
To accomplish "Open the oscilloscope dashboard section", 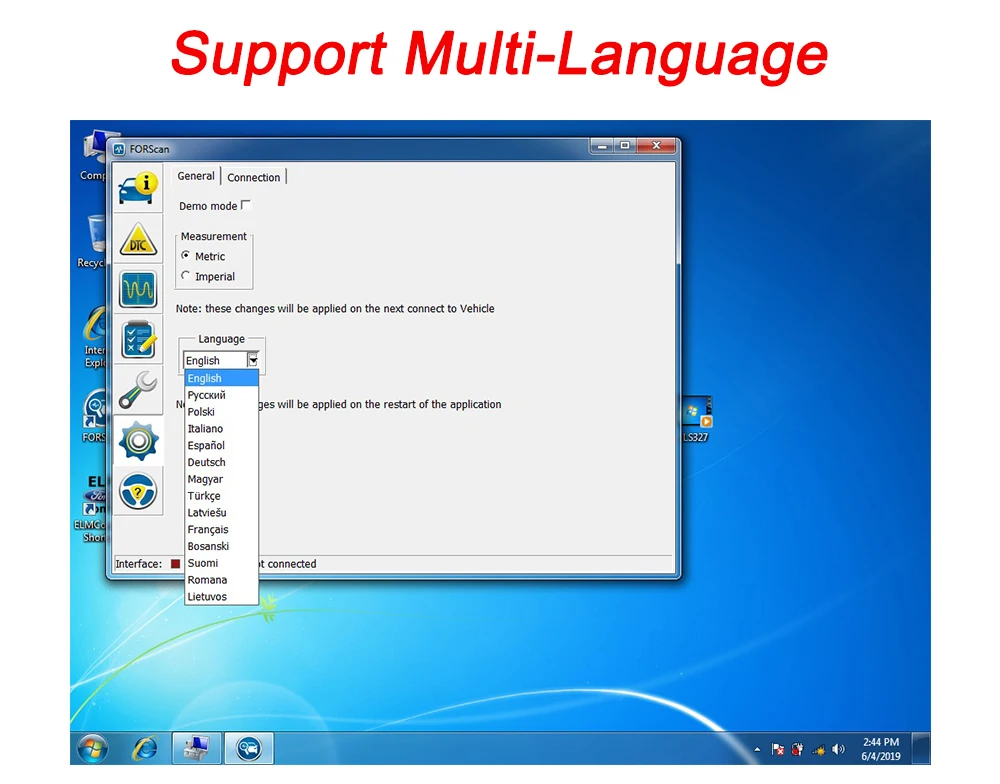I will (x=138, y=290).
